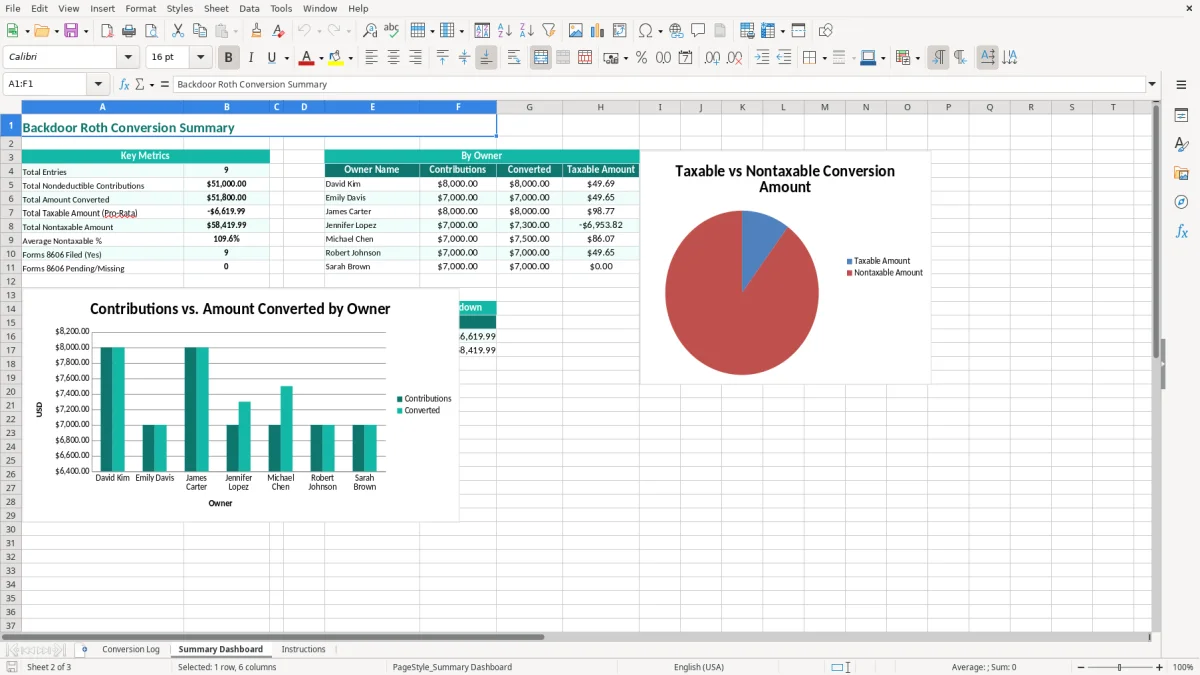
Task: Toggle Bold formatting
Action: point(229,58)
